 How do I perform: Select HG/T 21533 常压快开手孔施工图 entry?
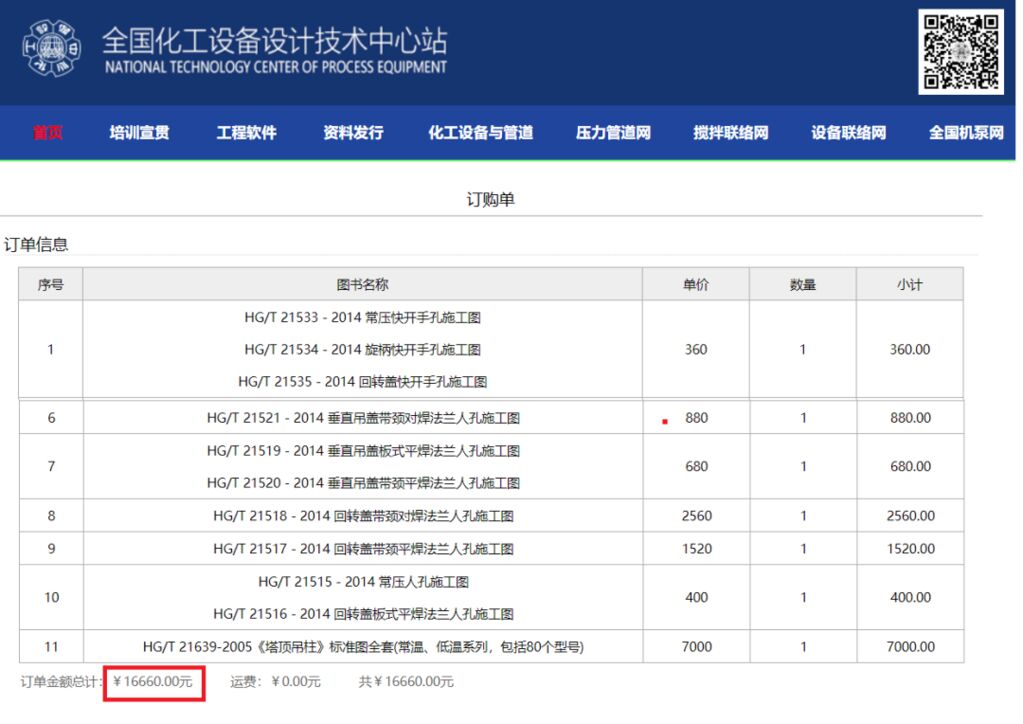point(362,318)
